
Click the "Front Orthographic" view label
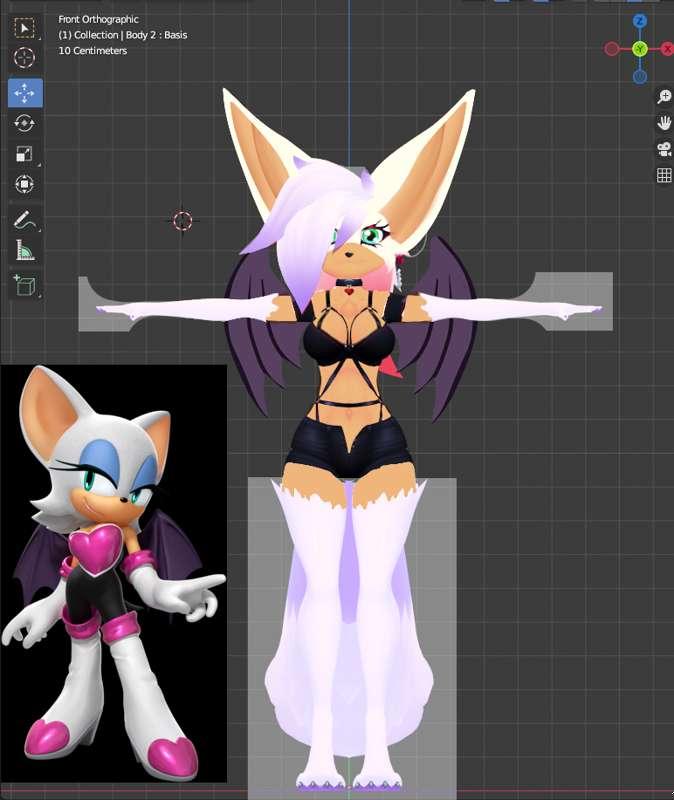point(98,19)
